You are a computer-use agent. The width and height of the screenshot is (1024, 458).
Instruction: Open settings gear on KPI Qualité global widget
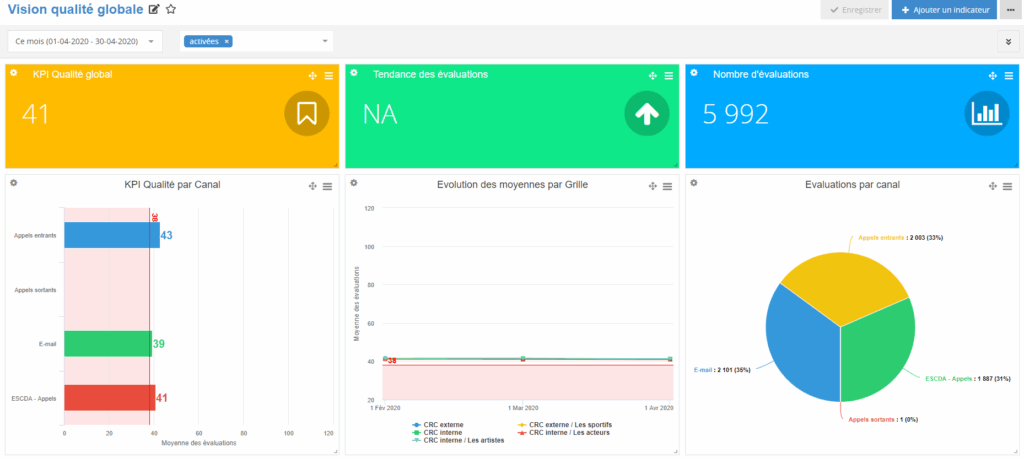pos(14,73)
